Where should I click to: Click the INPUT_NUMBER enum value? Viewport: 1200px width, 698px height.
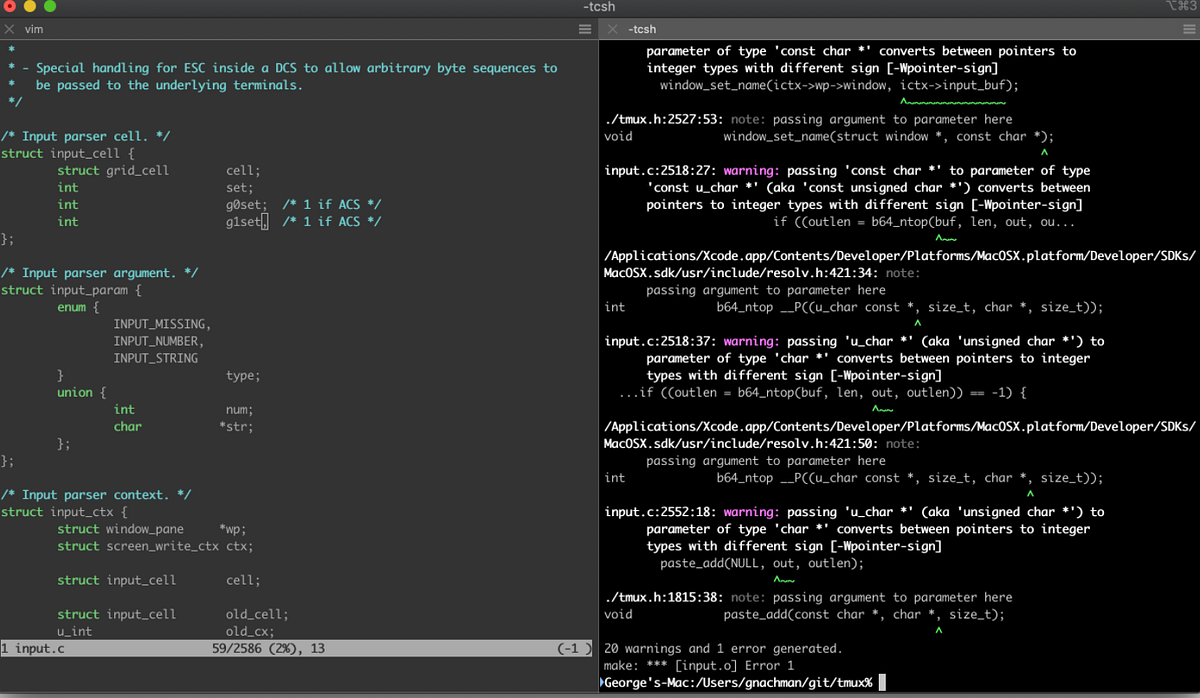pos(156,341)
